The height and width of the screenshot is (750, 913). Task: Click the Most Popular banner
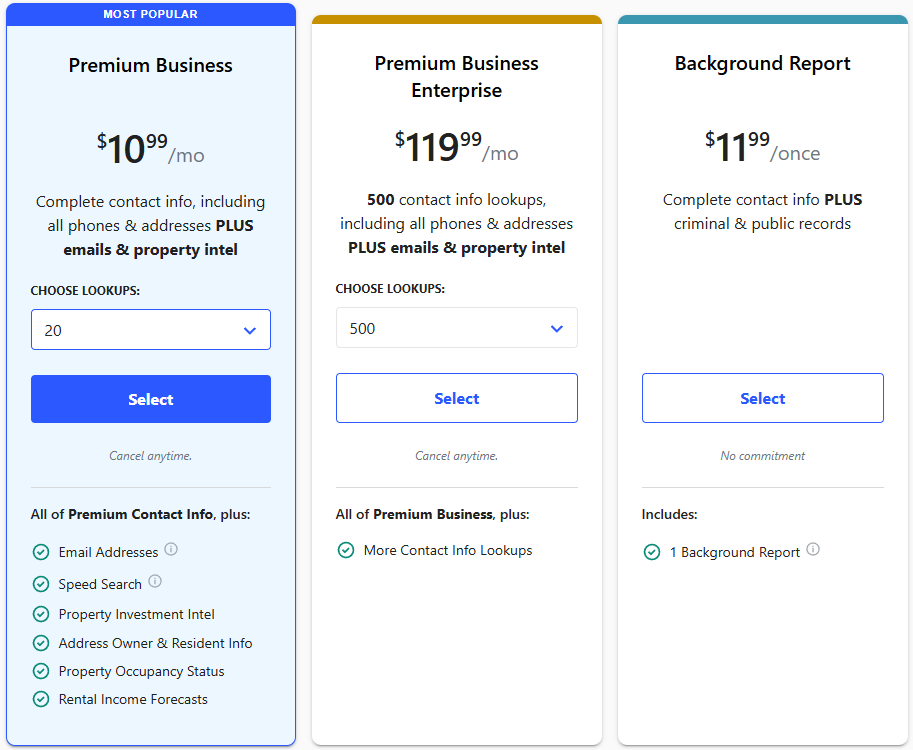[x=151, y=14]
